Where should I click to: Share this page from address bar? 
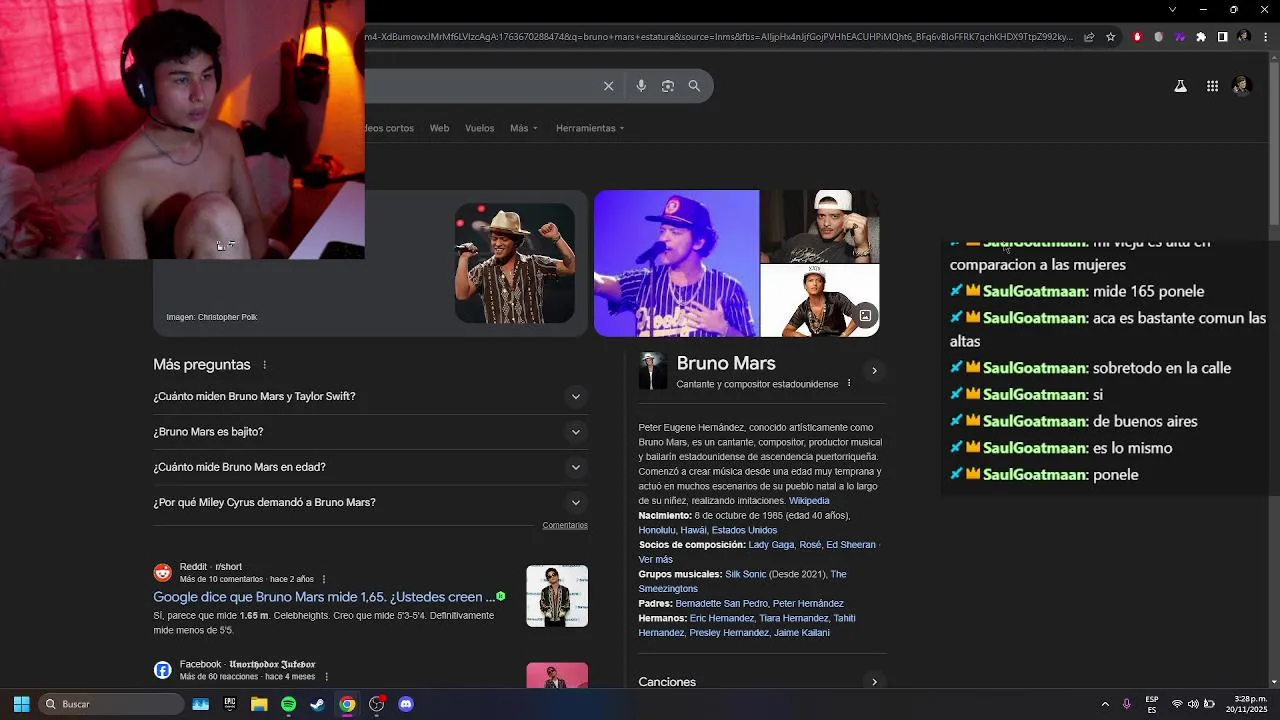(x=1089, y=37)
